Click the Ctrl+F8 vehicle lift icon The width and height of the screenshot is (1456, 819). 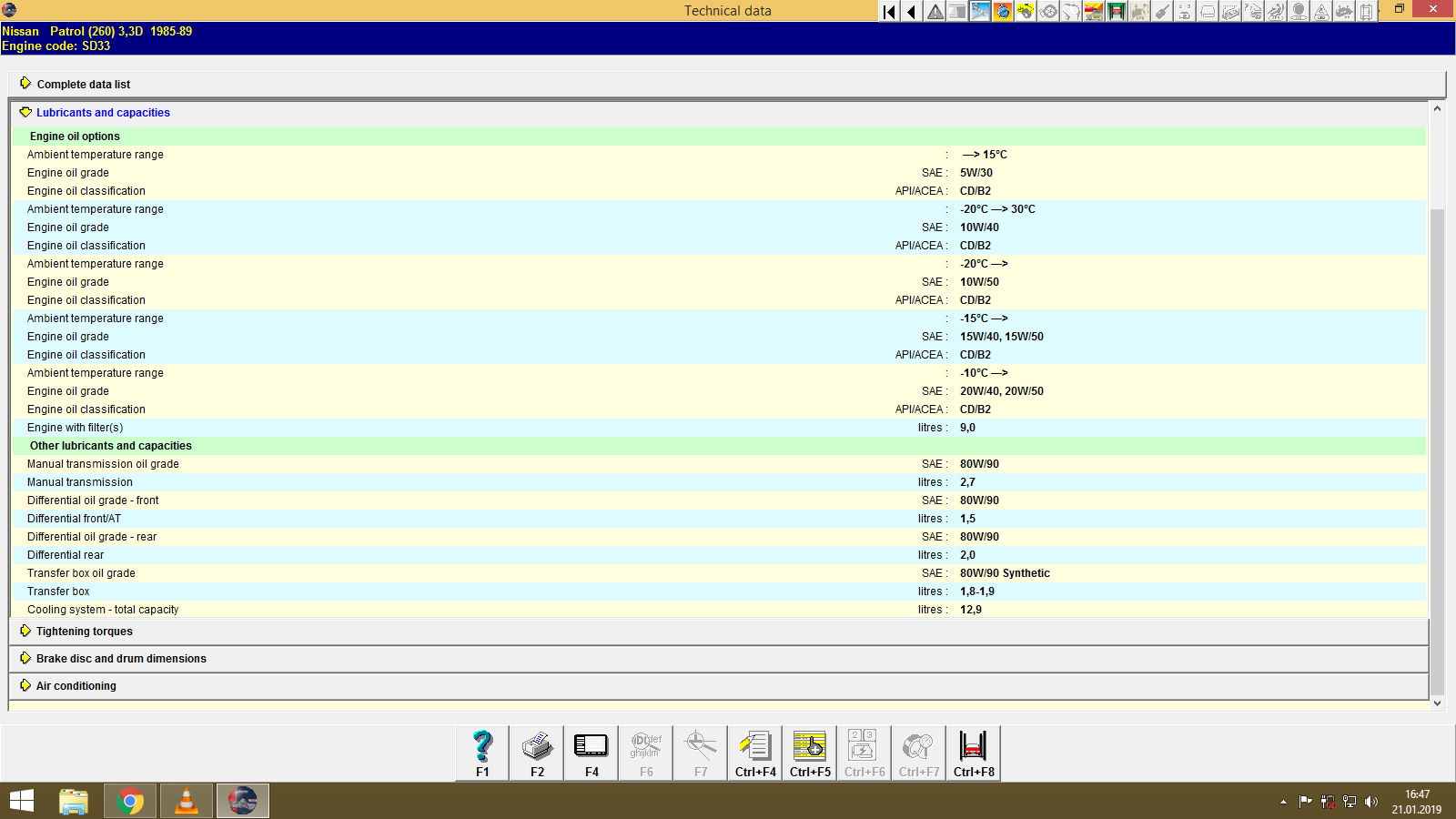(973, 752)
